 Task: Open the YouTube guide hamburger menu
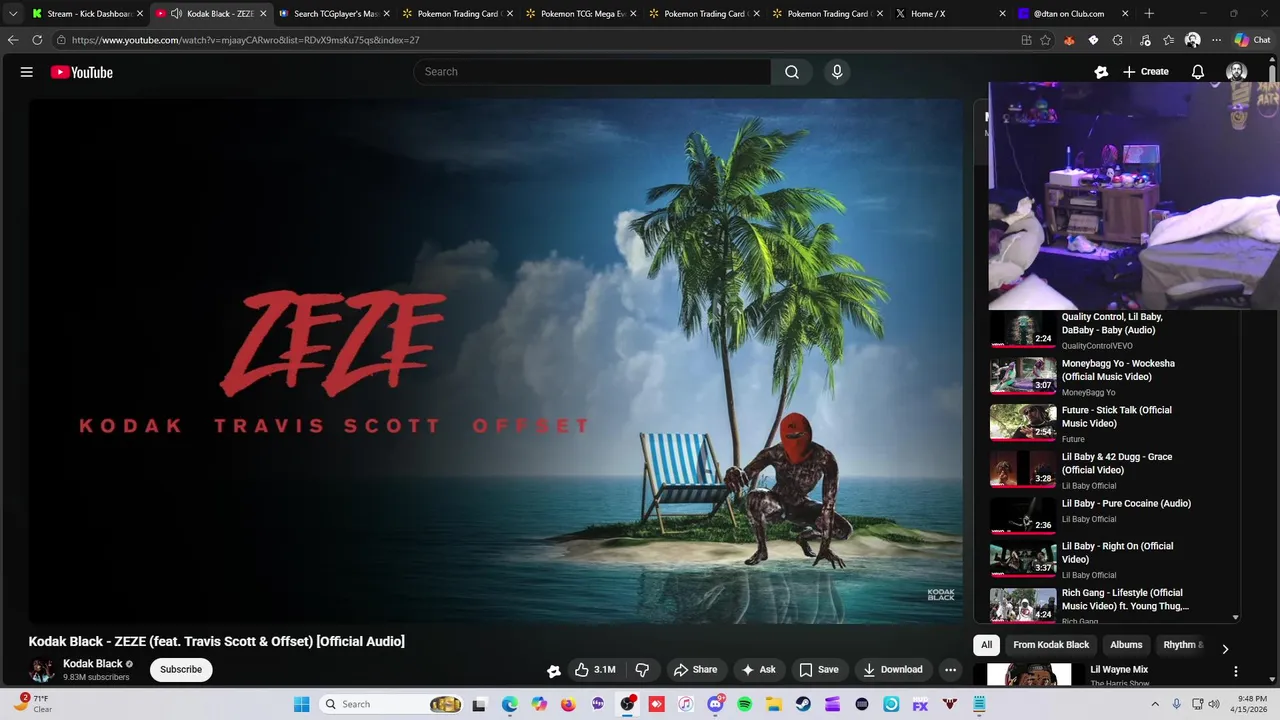(x=27, y=72)
